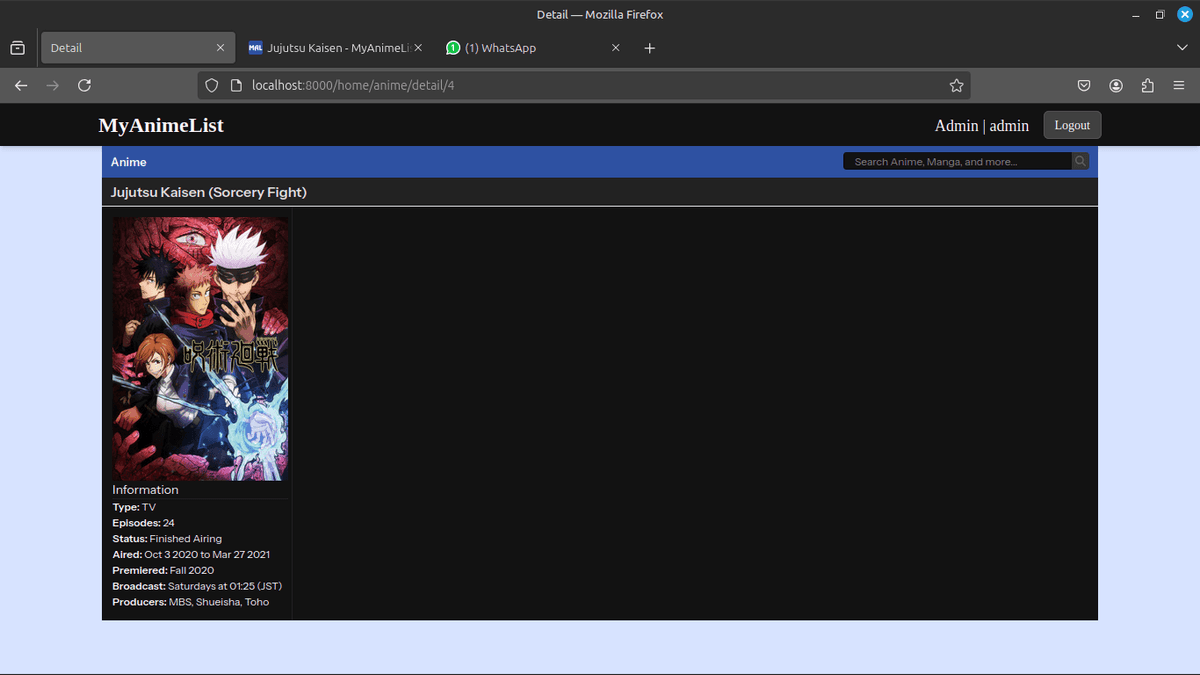
Task: Bookmark this page with the star icon
Action: pyautogui.click(x=956, y=85)
